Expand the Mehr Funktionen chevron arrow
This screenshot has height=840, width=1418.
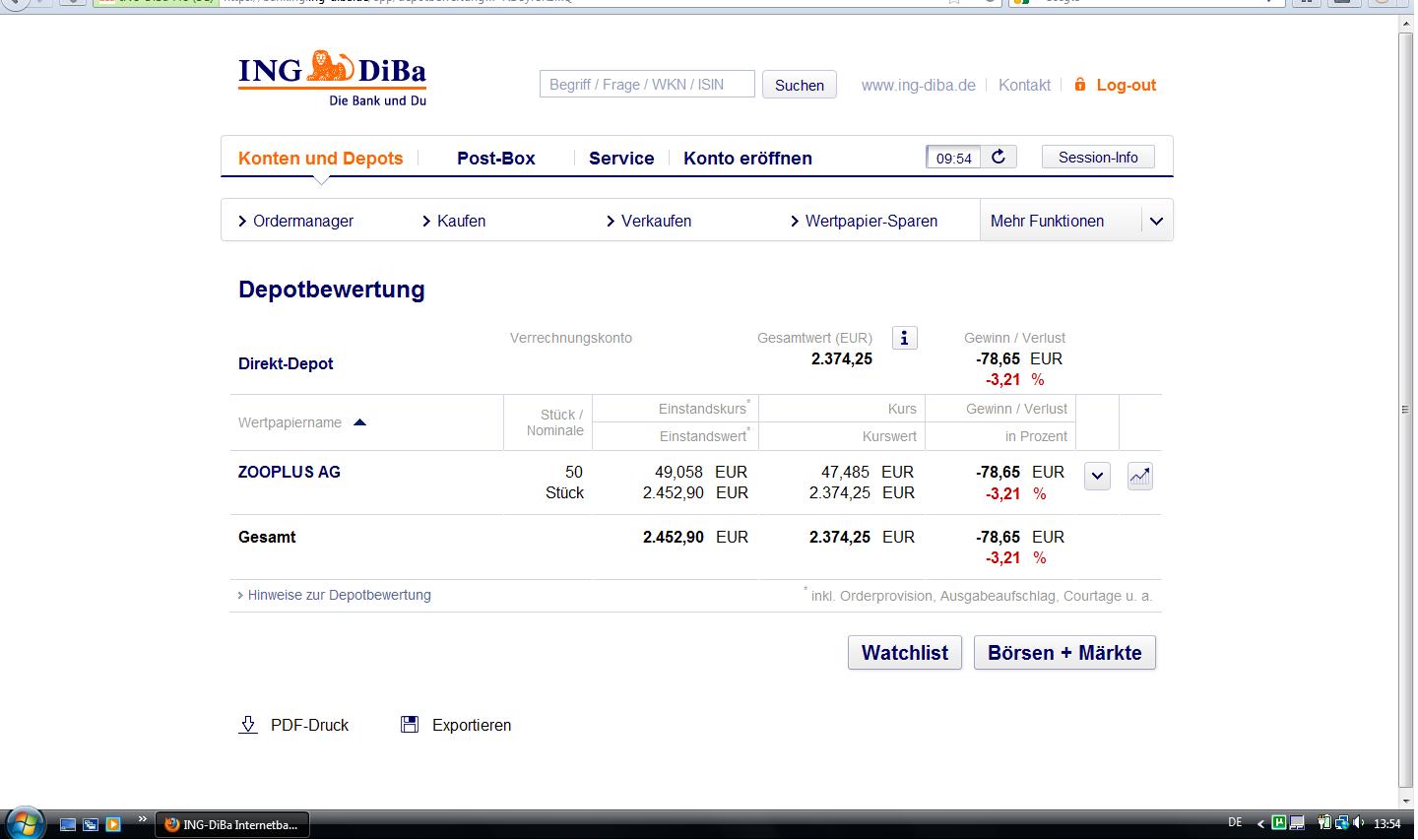[x=1156, y=222]
